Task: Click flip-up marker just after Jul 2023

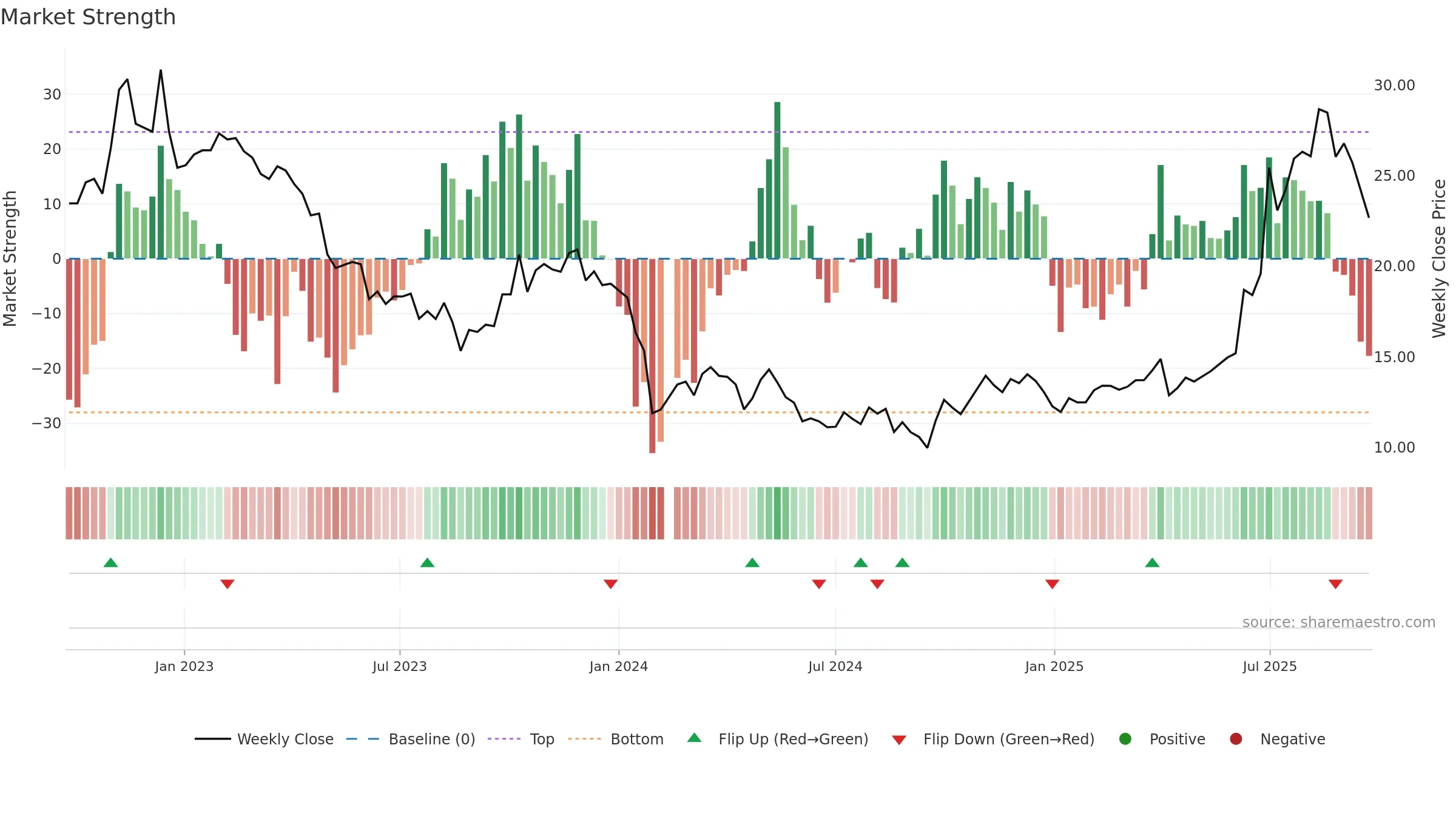Action: (427, 562)
